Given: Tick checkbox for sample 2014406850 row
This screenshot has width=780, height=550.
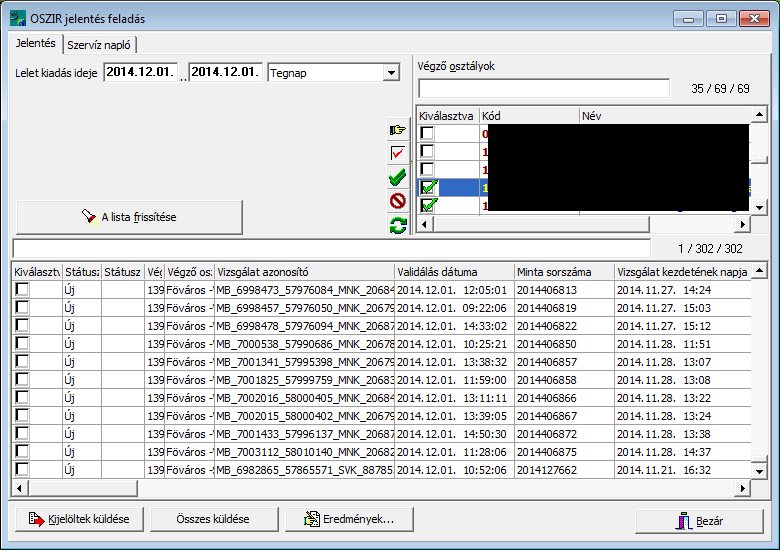Looking at the screenshot, I should (22, 343).
